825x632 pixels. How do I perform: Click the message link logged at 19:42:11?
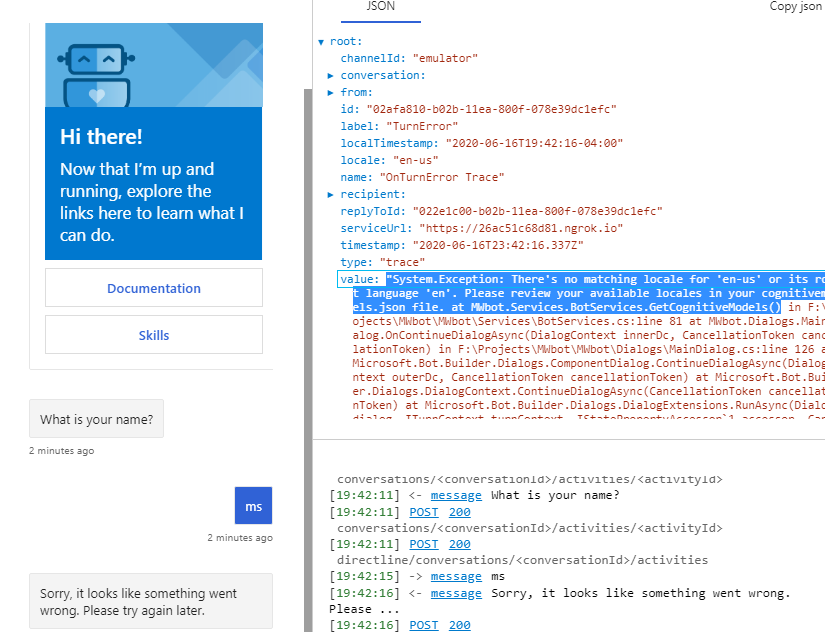[456, 495]
